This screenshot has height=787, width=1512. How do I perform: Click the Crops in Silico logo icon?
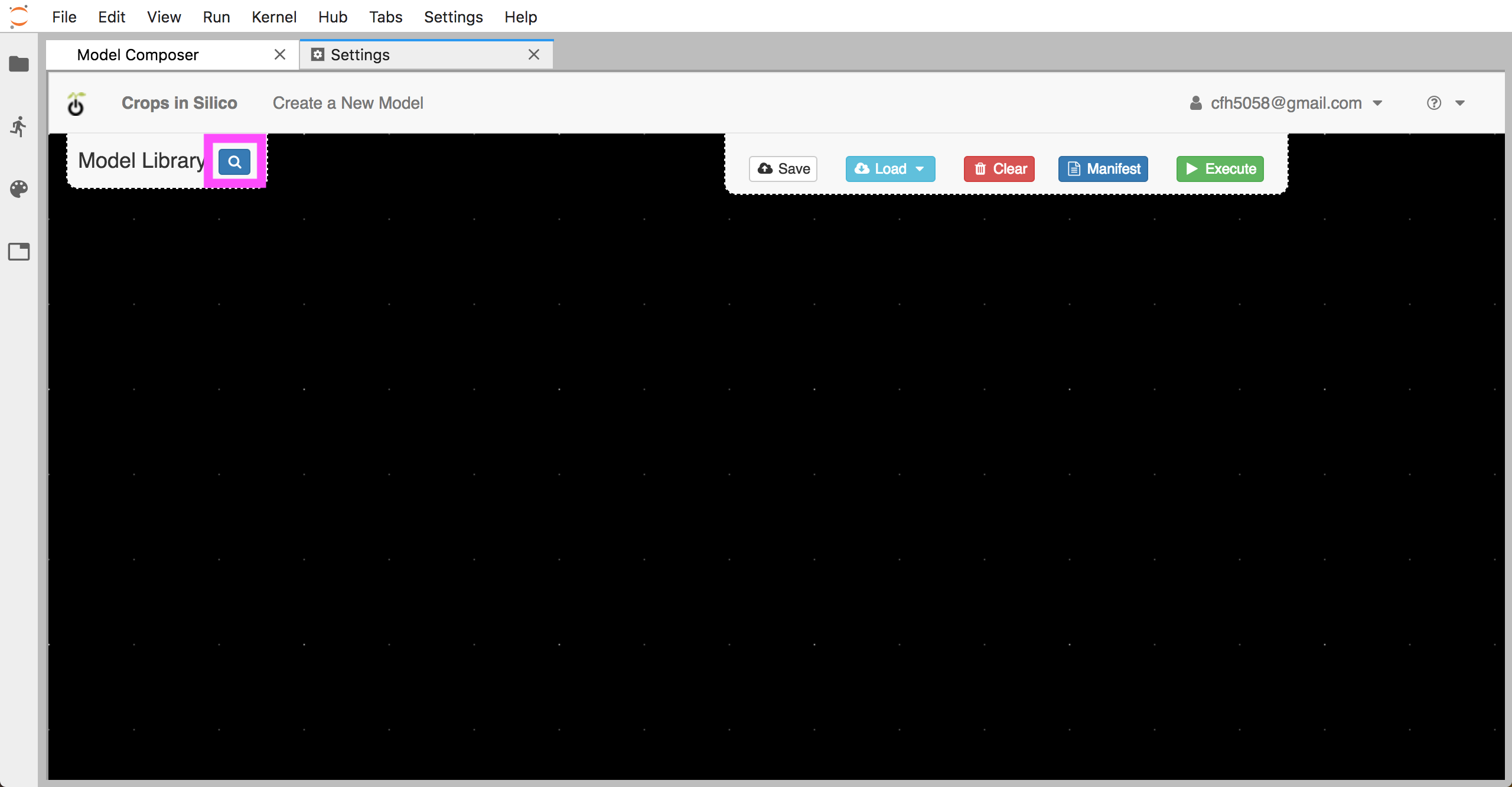click(x=77, y=102)
